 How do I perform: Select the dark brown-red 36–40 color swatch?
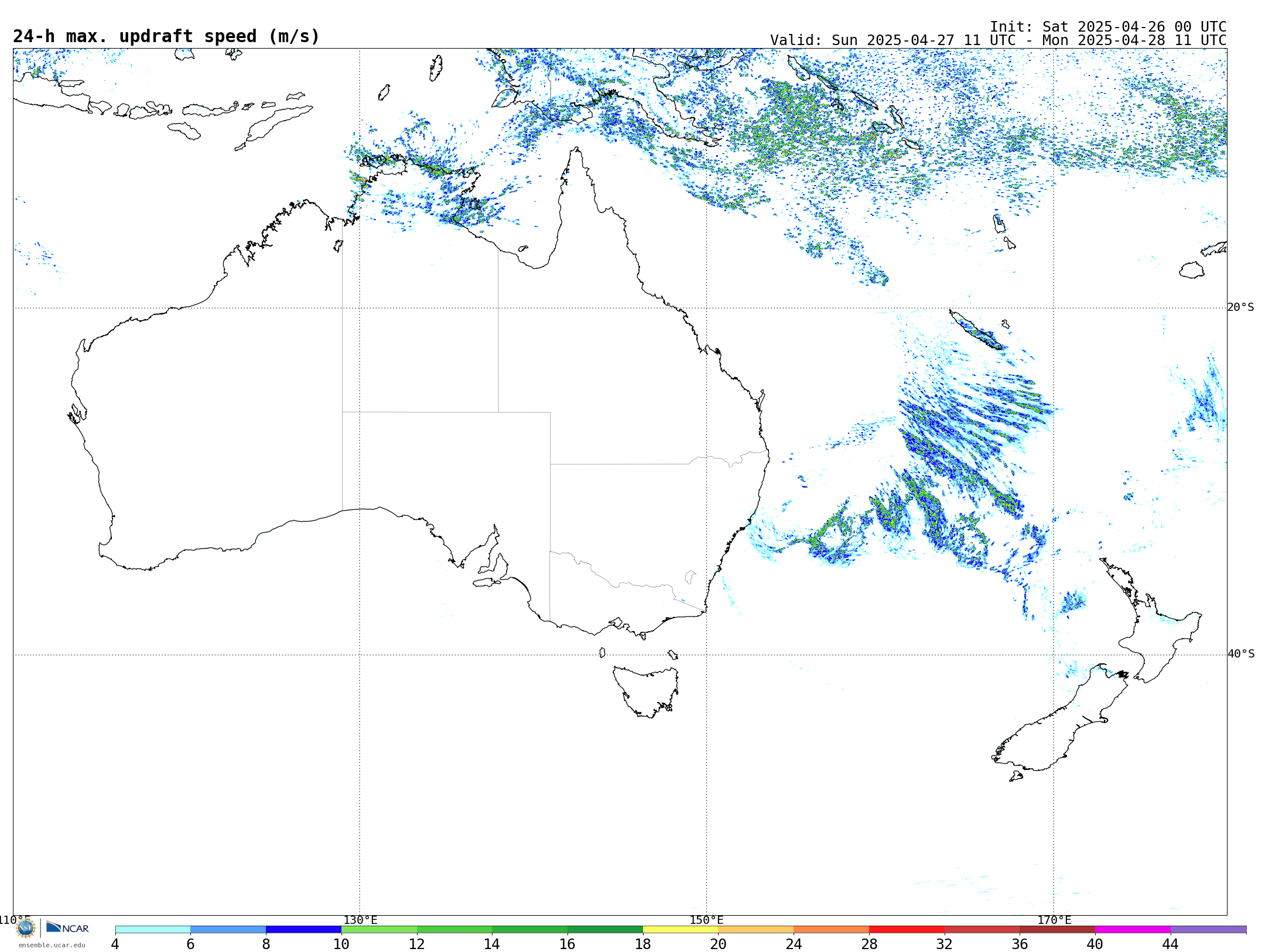click(1058, 929)
